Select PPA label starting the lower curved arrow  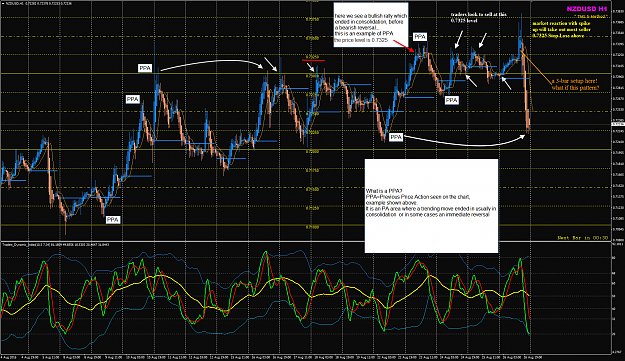(x=396, y=137)
